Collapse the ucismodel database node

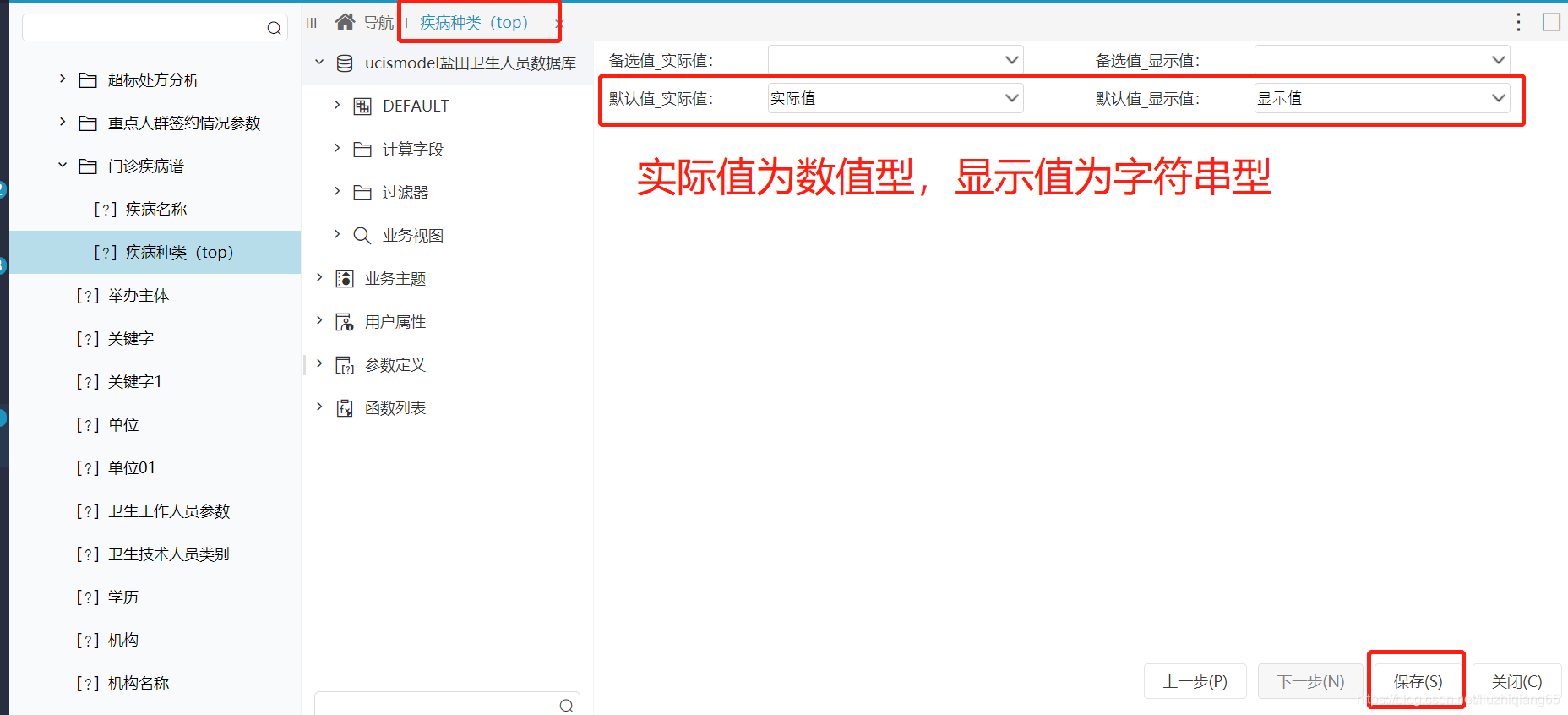(319, 62)
